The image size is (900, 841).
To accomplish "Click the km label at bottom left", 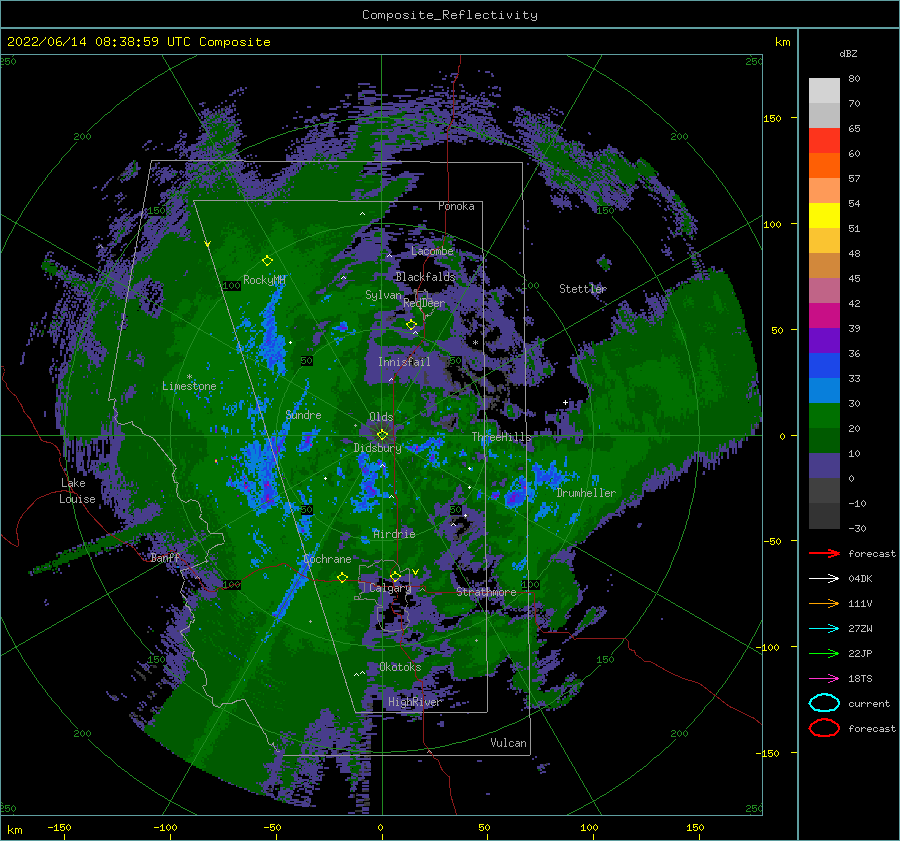I will click(x=15, y=830).
